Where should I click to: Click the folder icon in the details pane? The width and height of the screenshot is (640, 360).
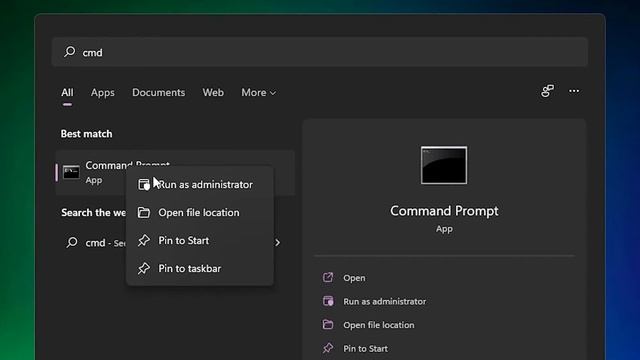328,325
